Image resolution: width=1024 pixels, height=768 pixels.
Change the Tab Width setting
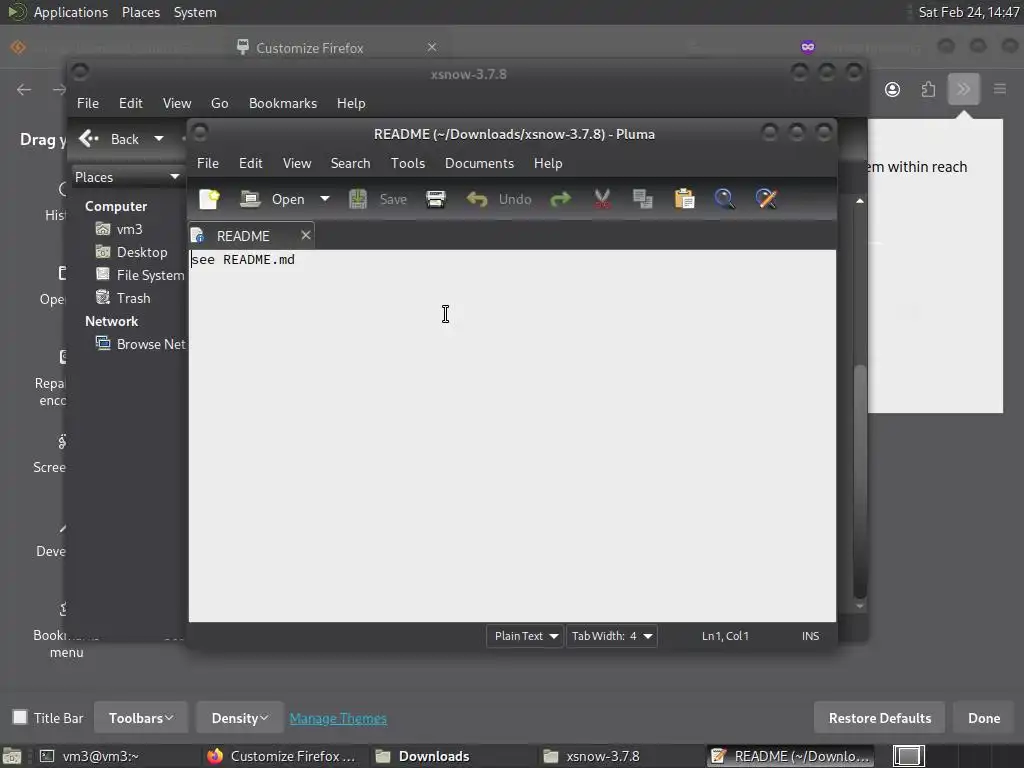pos(612,636)
